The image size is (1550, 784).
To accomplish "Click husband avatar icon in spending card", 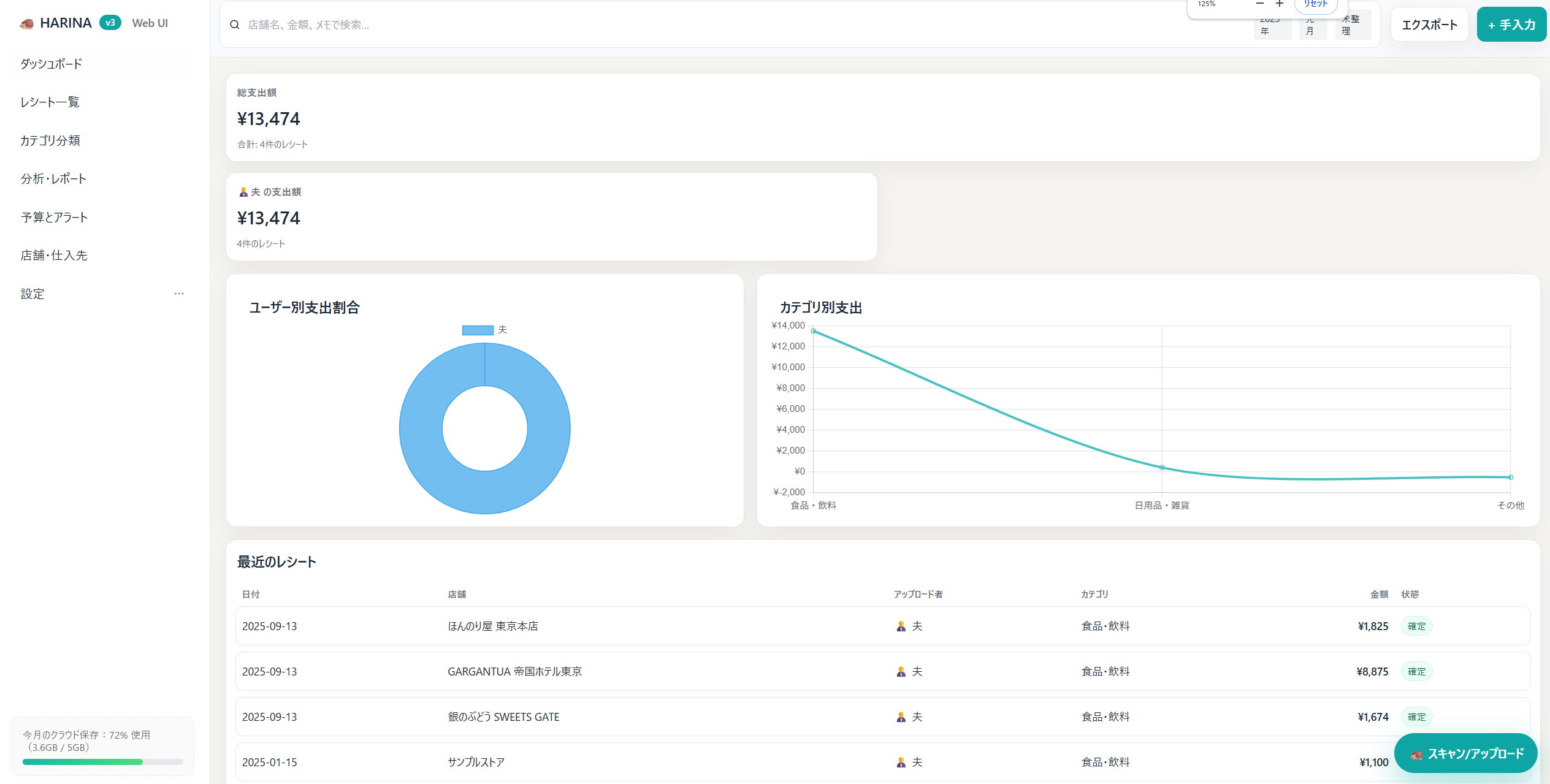I will tap(243, 192).
